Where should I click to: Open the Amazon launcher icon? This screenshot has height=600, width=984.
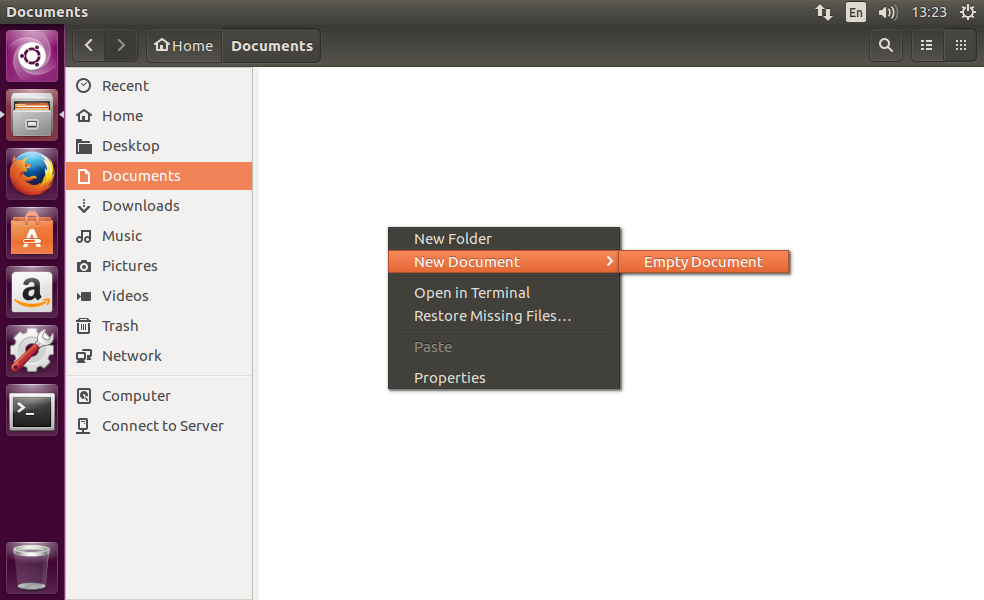point(32,293)
